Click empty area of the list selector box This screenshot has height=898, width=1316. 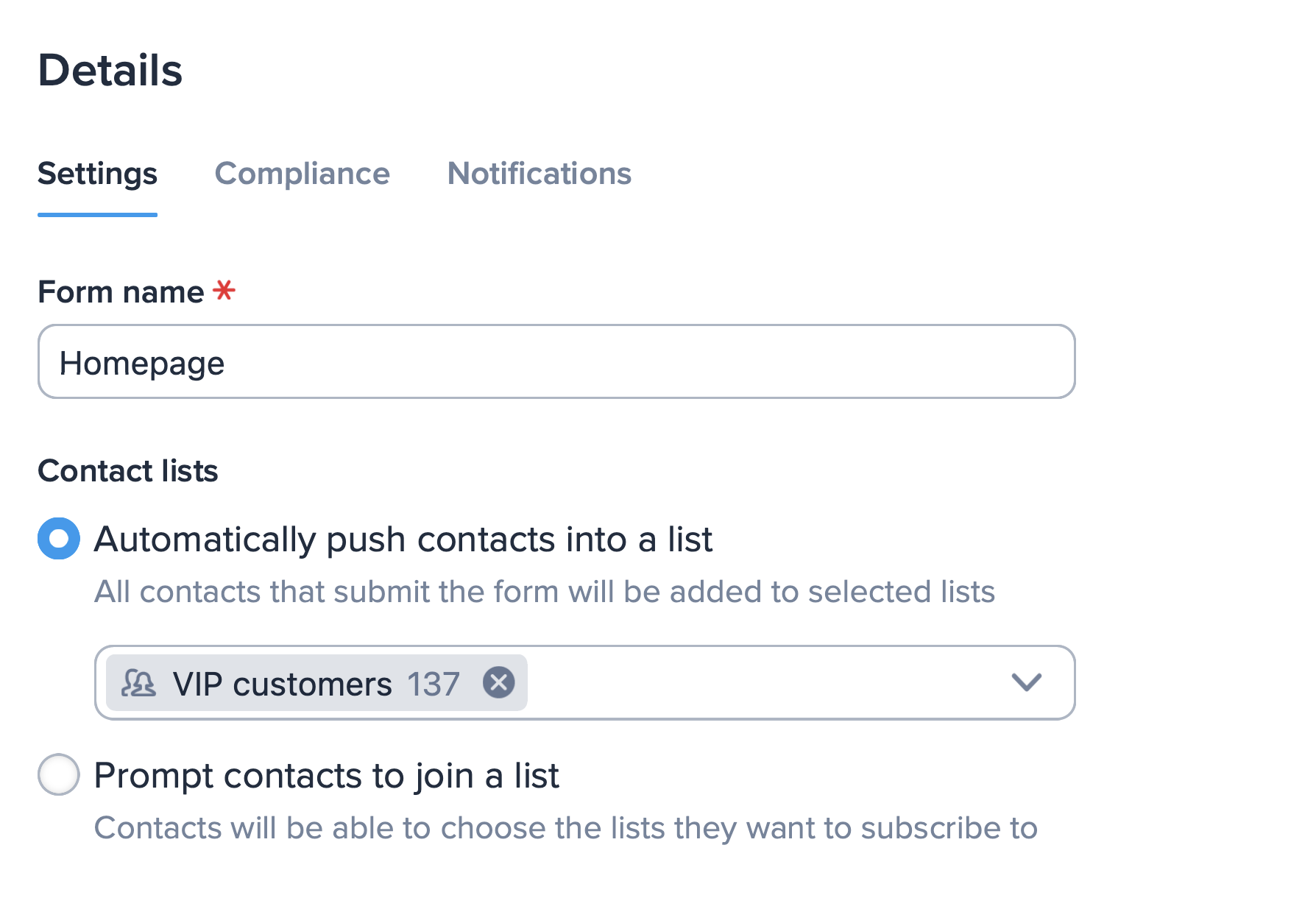coord(765,683)
